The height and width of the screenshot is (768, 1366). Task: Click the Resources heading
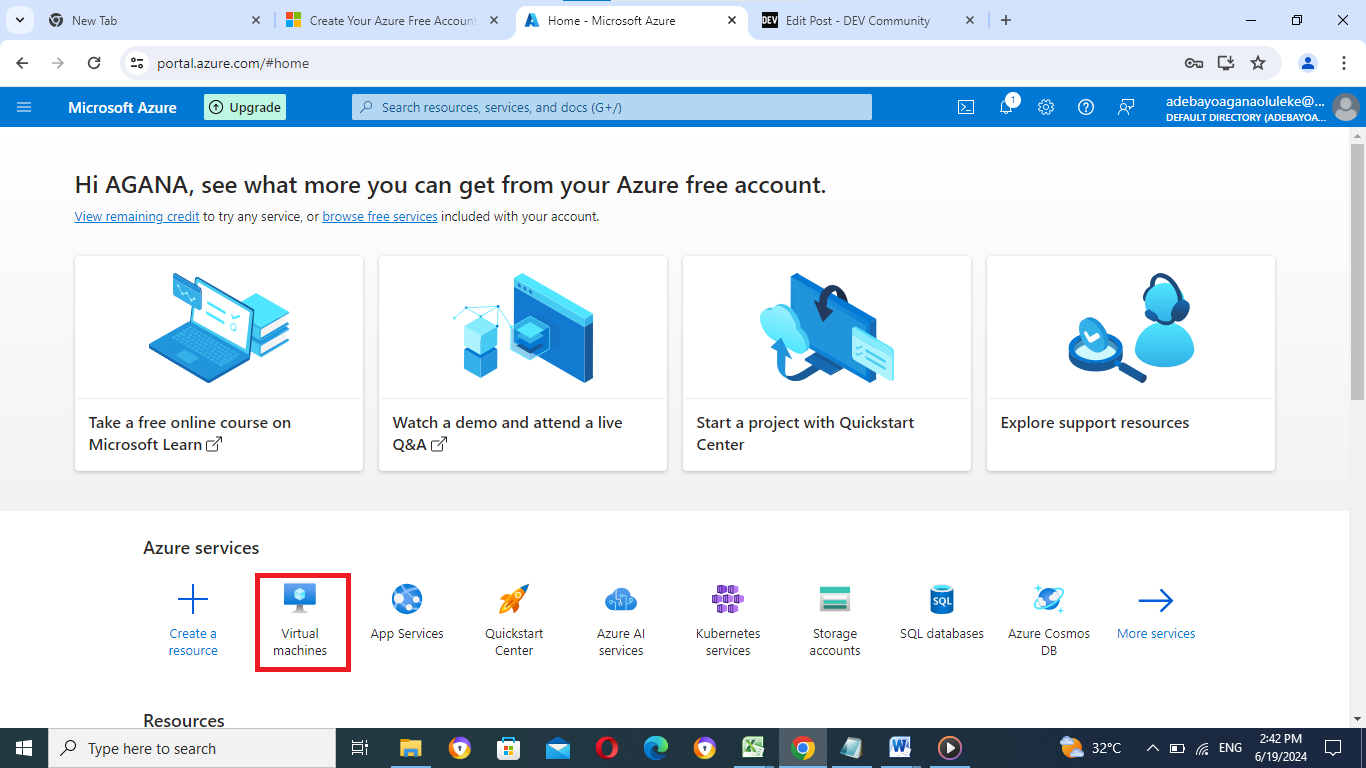pos(184,720)
